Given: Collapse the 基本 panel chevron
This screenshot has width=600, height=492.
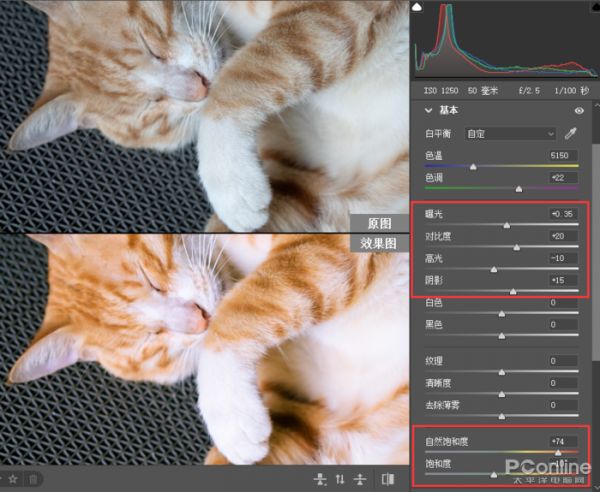Looking at the screenshot, I should (428, 111).
